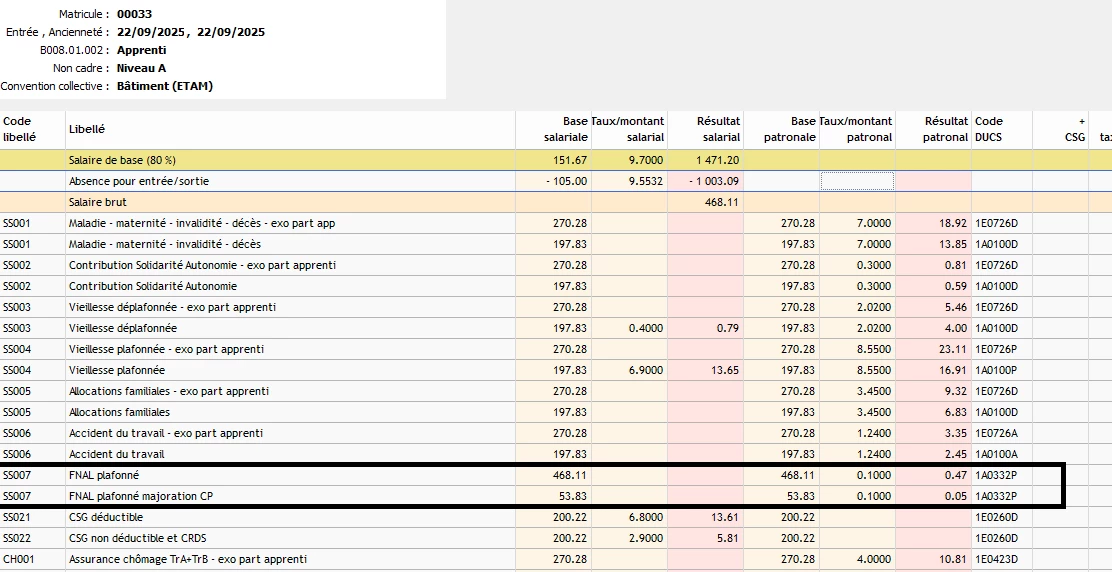1112x572 pixels.
Task: Click the 'Bâtiment (ETAM)' convention collective value
Action: (165, 86)
